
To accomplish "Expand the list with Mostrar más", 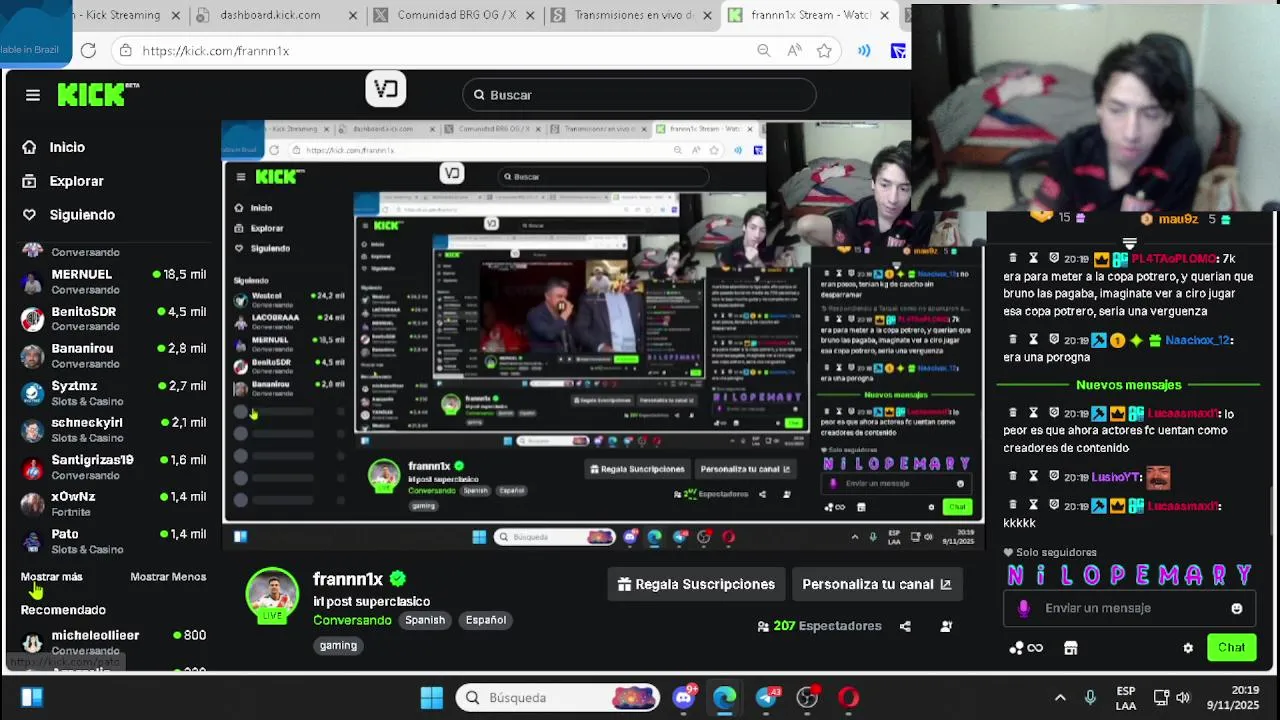I will tap(52, 577).
